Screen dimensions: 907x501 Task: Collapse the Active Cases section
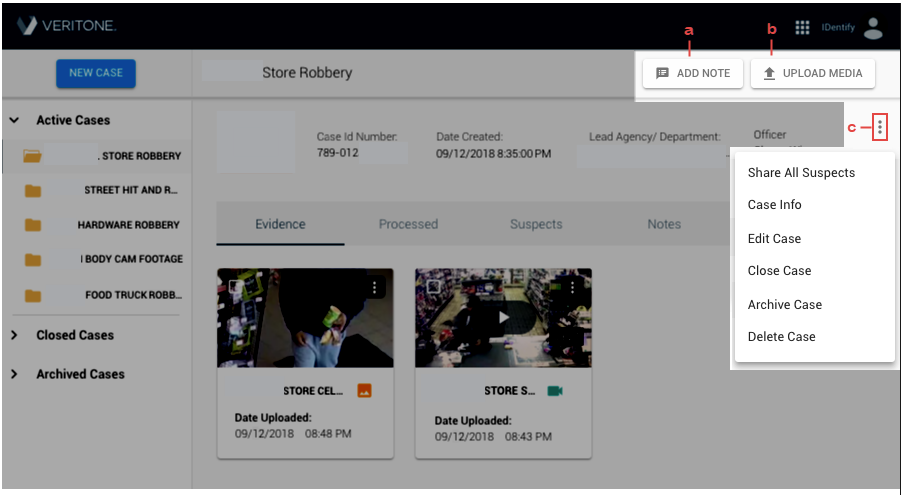(14, 120)
